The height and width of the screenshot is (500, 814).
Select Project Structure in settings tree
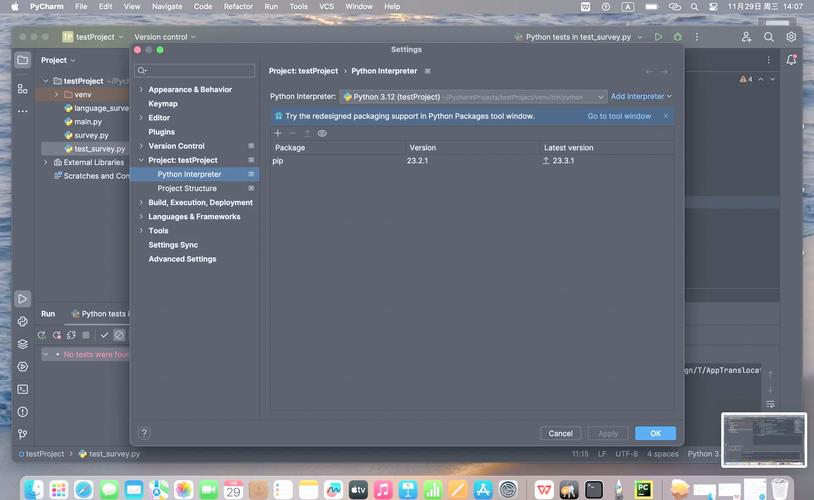[187, 188]
